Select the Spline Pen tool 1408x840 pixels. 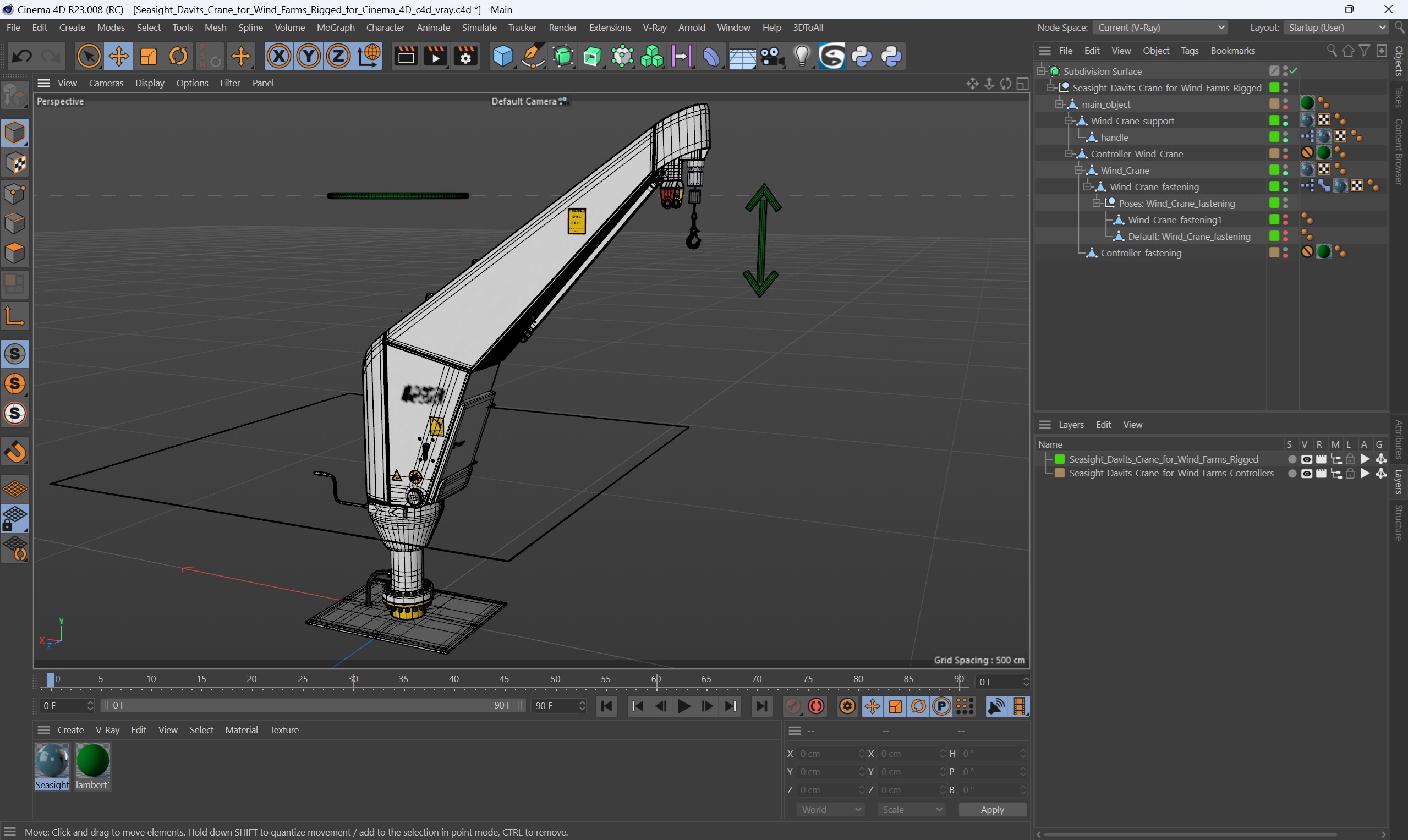[x=532, y=56]
